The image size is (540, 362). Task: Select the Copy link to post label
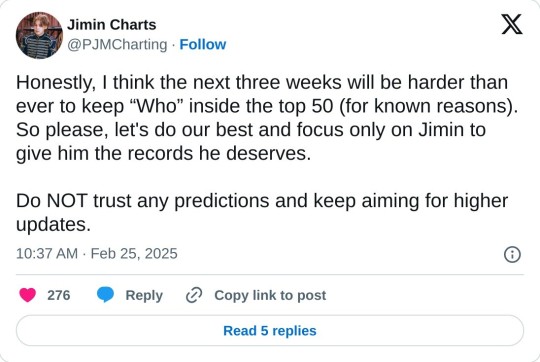(270, 296)
